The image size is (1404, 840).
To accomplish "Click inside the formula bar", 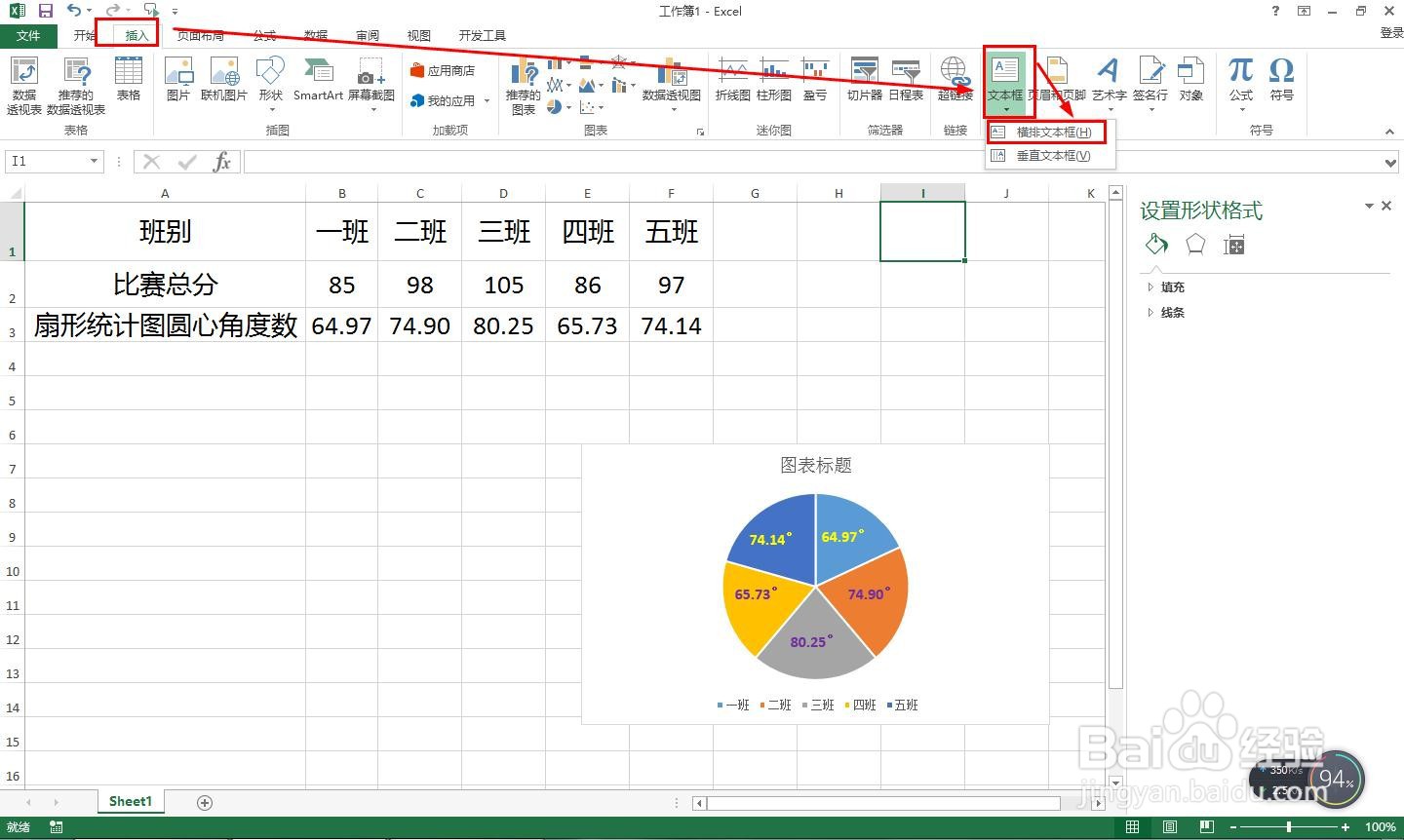I will click(x=813, y=161).
